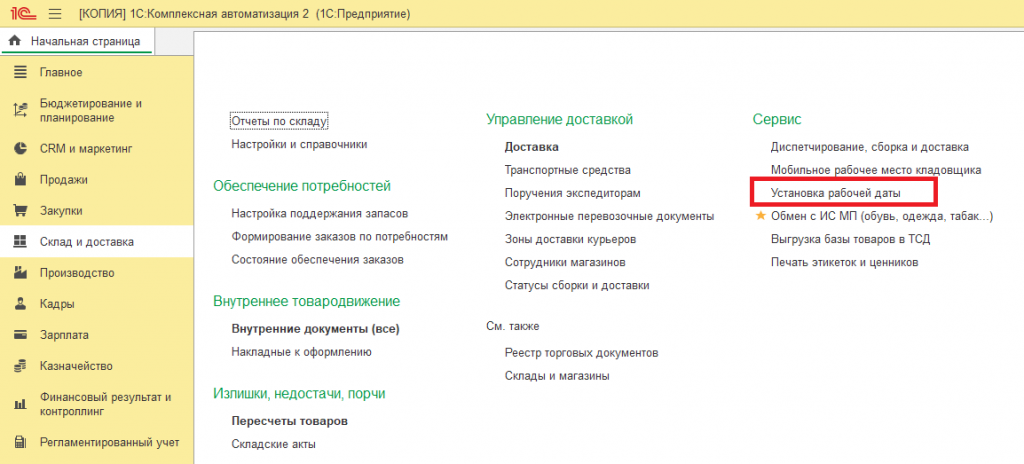The width and height of the screenshot is (1024, 464).
Task: Open Зоны доставки курьеров
Action: pyautogui.click(x=570, y=239)
